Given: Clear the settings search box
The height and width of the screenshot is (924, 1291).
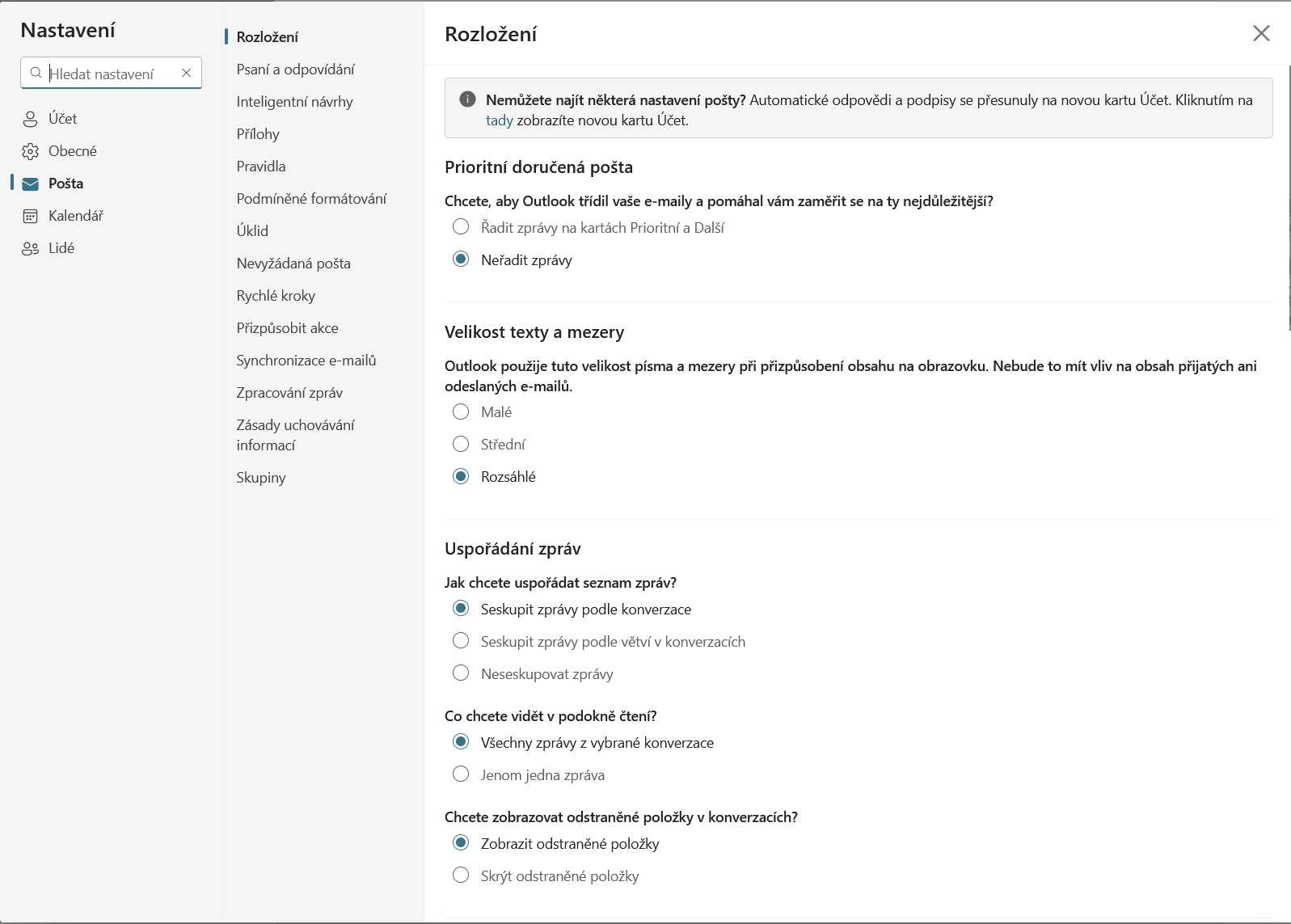Looking at the screenshot, I should pyautogui.click(x=186, y=73).
